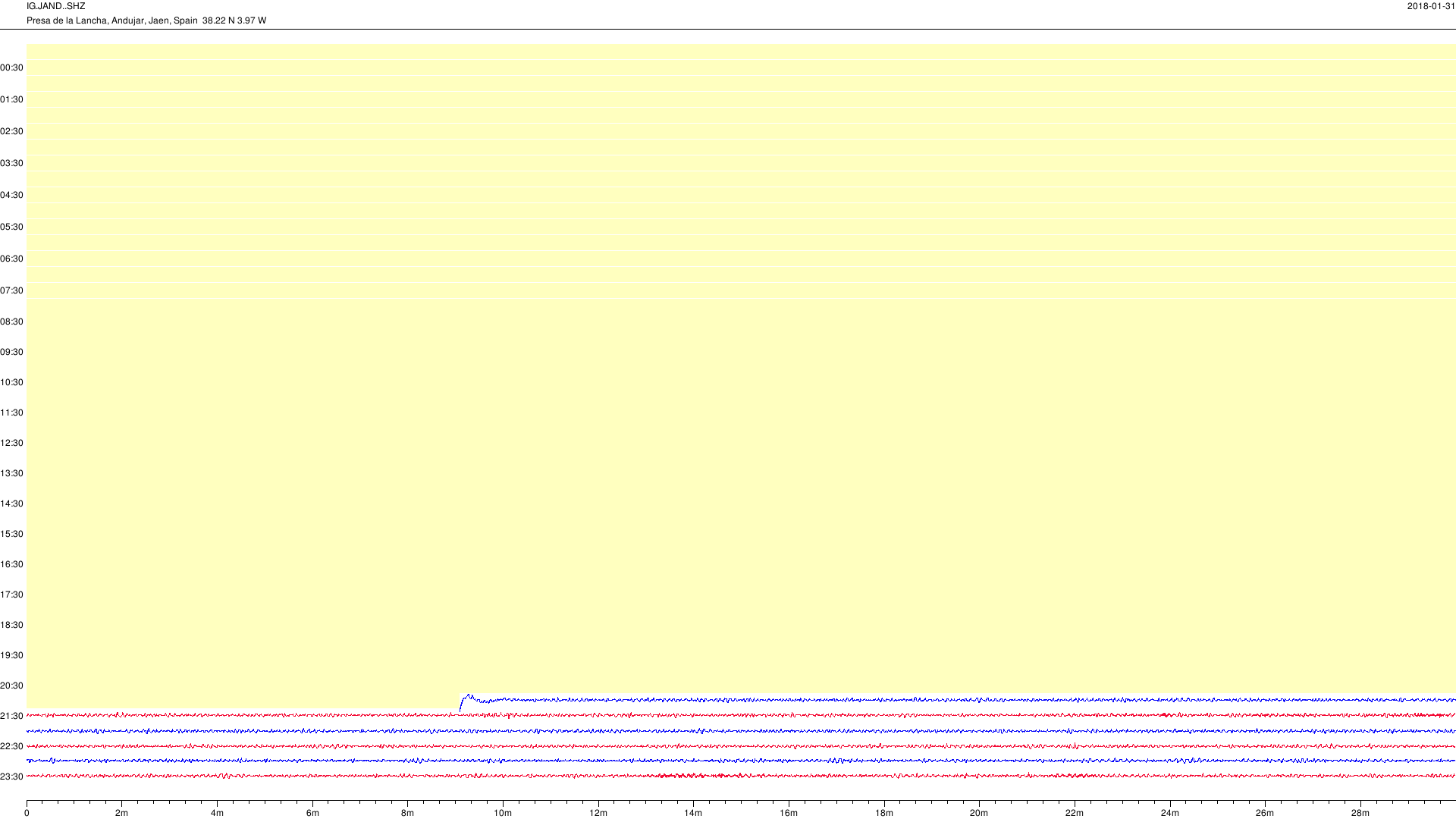Image resolution: width=1456 pixels, height=819 pixels.
Task: Click the date label 2018-01-31
Action: (1431, 6)
